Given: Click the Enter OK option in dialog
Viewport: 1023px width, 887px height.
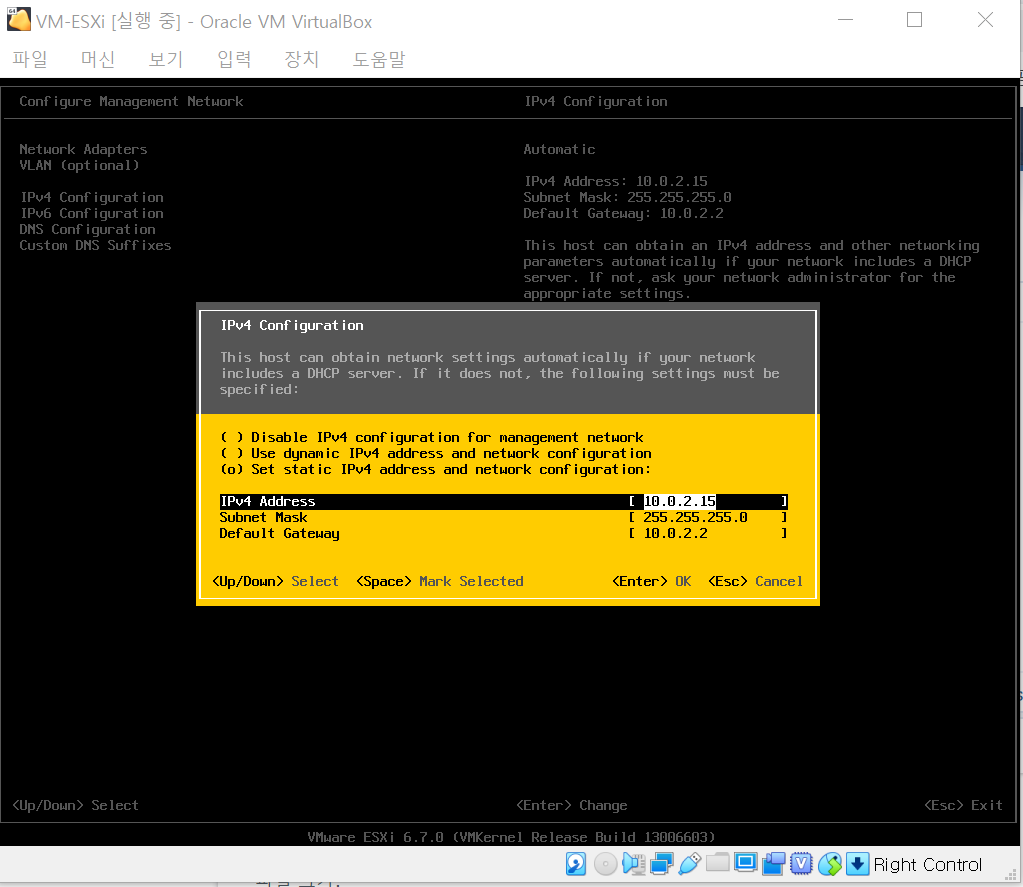Looking at the screenshot, I should point(651,581).
